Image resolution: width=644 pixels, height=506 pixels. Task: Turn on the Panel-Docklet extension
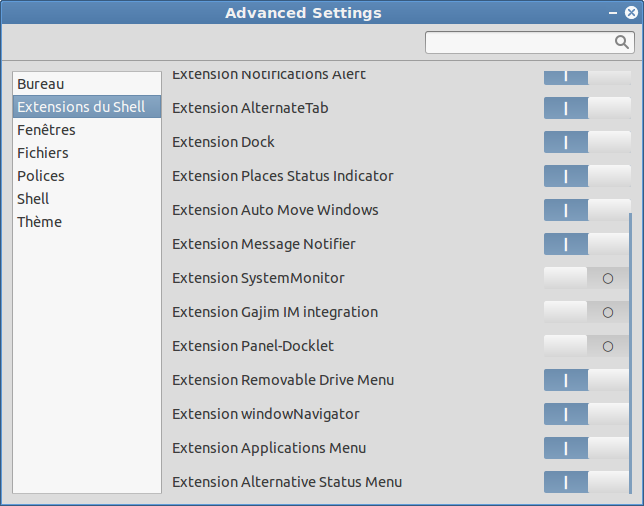(x=586, y=346)
